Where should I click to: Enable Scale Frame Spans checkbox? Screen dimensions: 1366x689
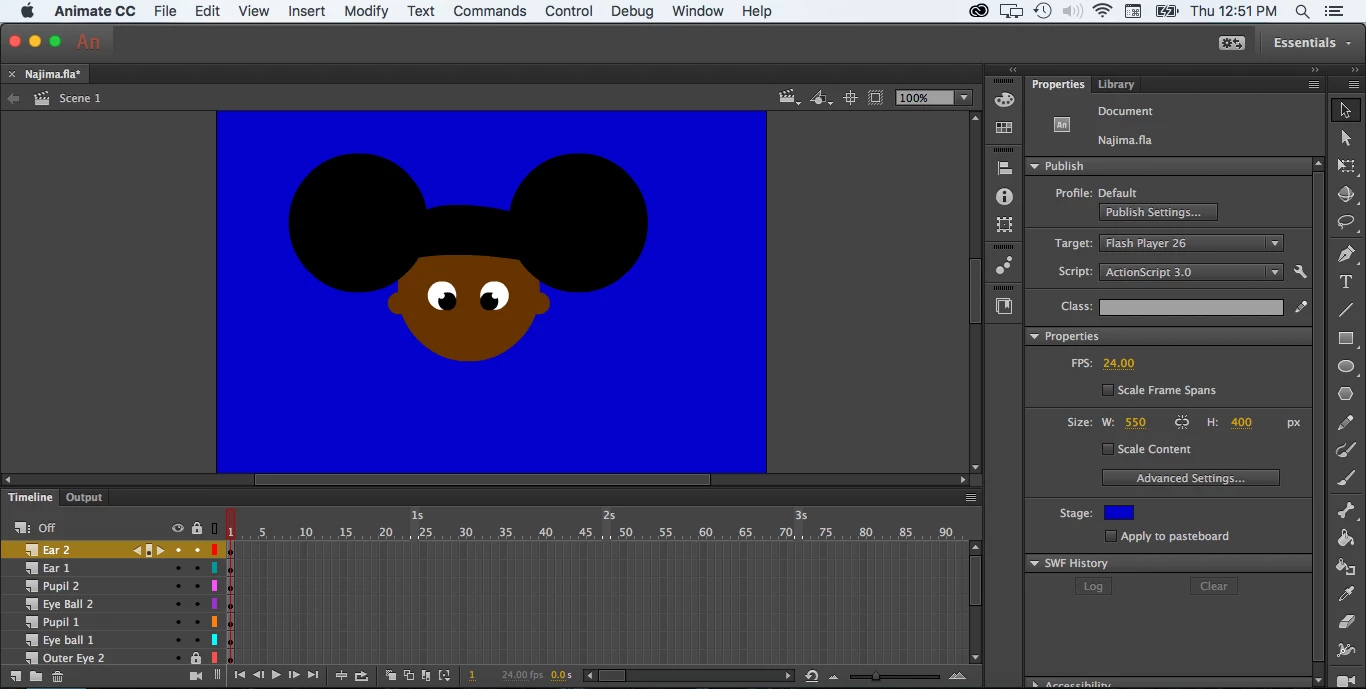tap(1108, 390)
